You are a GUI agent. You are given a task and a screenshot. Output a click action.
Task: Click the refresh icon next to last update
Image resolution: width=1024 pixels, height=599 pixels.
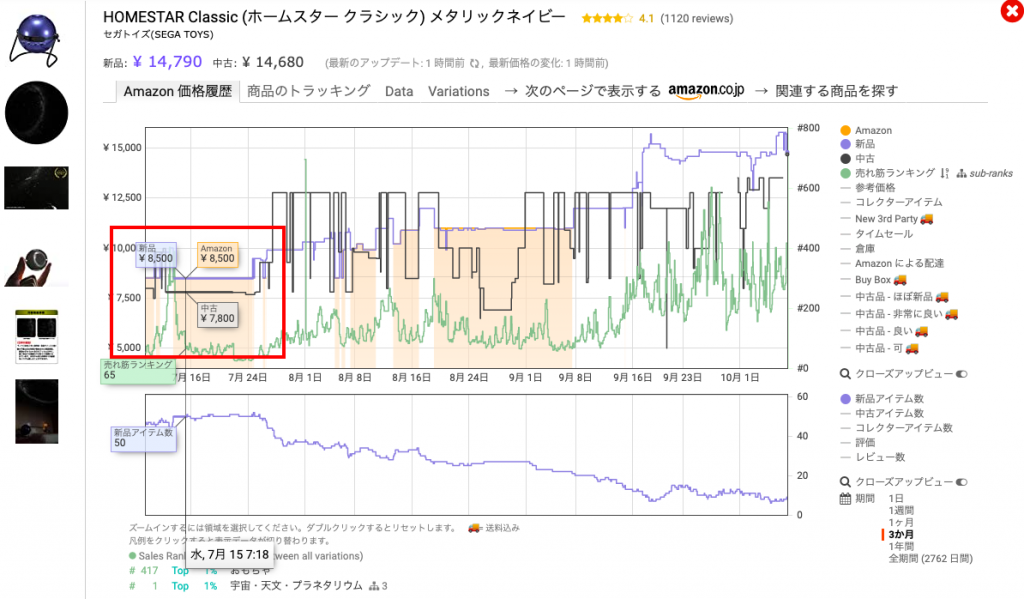(x=474, y=63)
